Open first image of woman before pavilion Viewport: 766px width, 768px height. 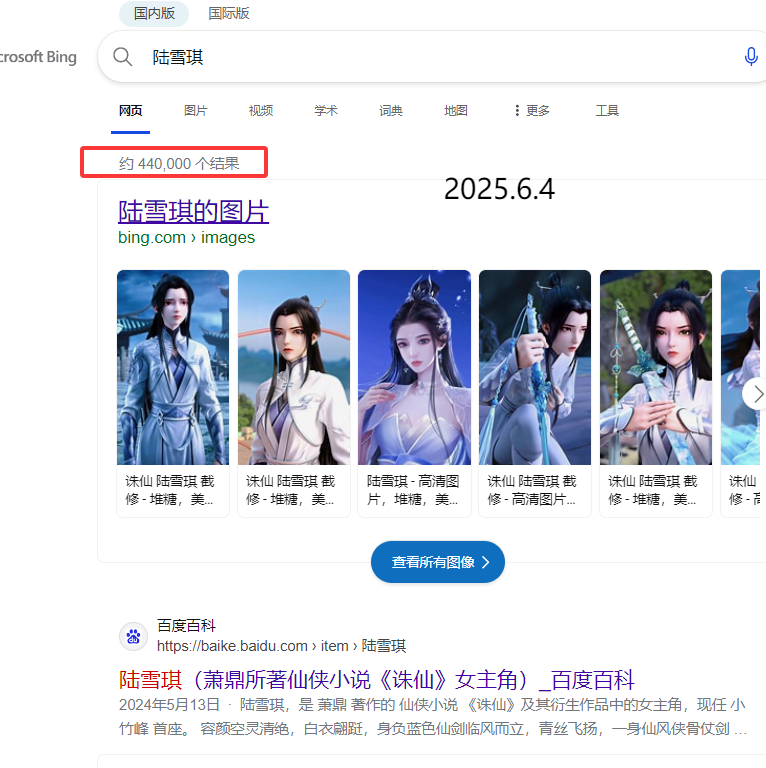pos(173,367)
